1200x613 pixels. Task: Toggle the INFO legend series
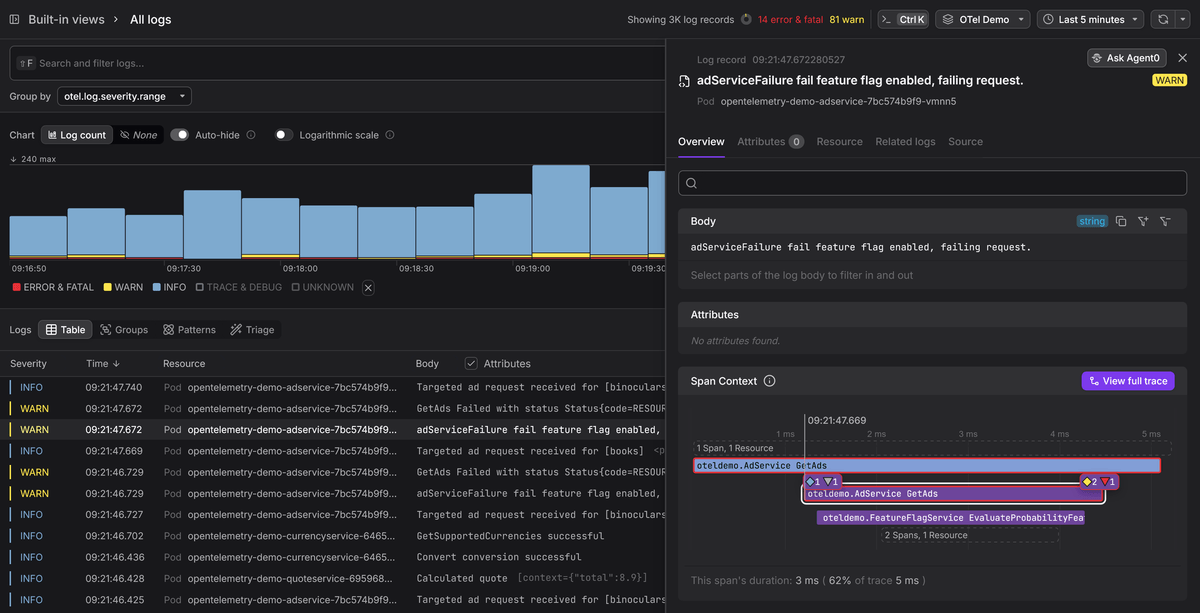pyautogui.click(x=169, y=287)
